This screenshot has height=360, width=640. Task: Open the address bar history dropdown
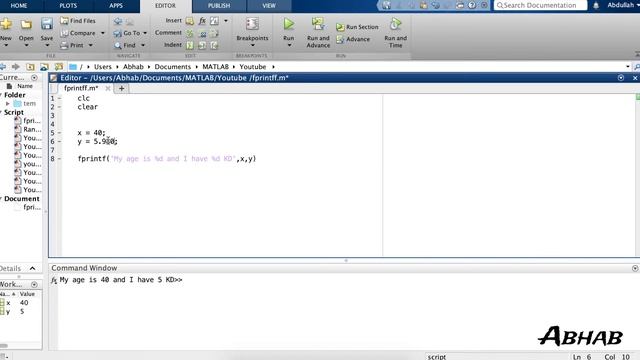(x=627, y=67)
